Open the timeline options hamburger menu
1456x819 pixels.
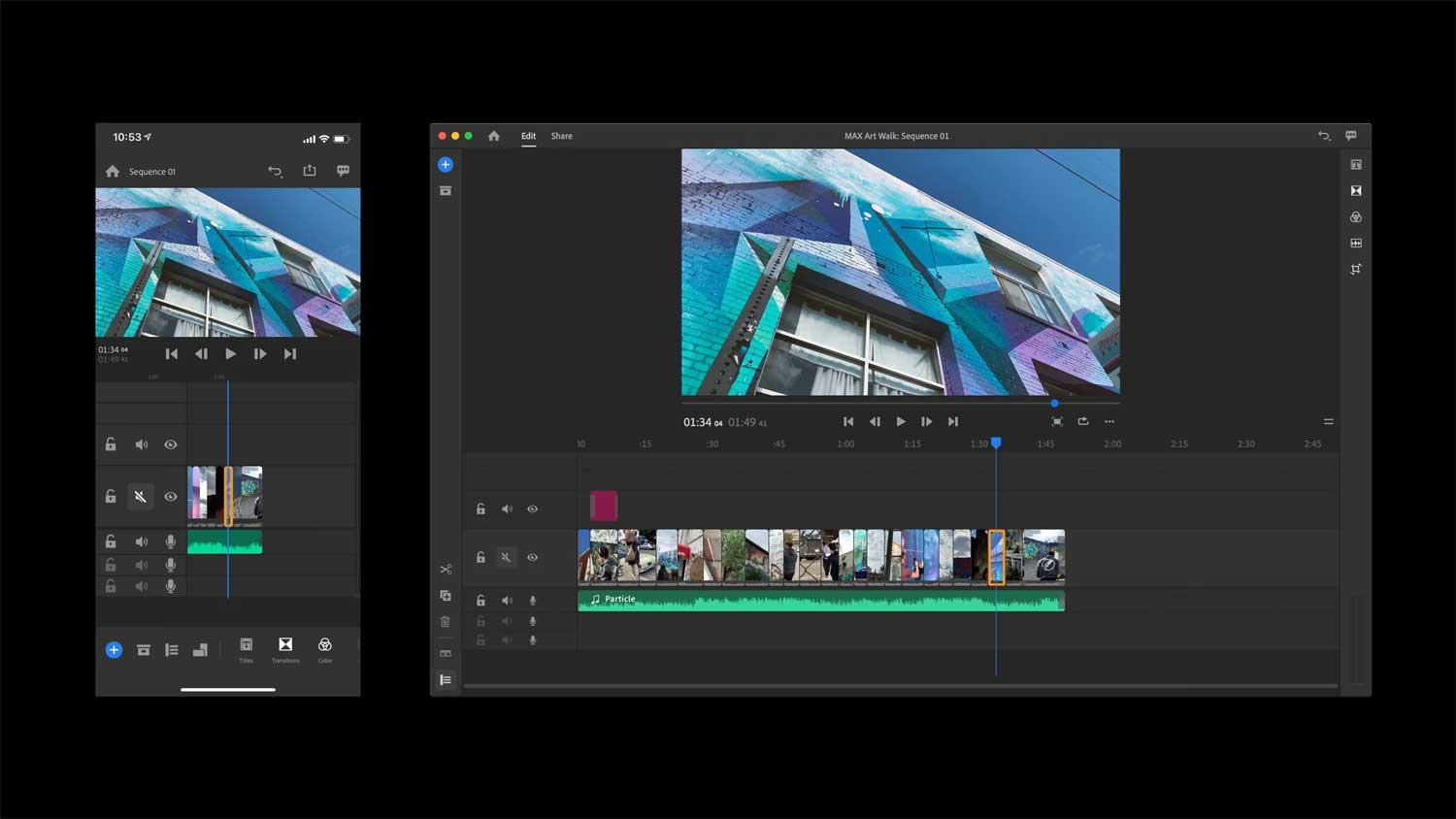point(1328,421)
